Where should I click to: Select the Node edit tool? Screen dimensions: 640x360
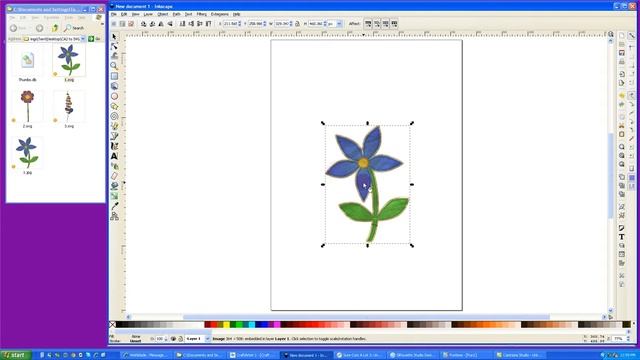[x=114, y=46]
